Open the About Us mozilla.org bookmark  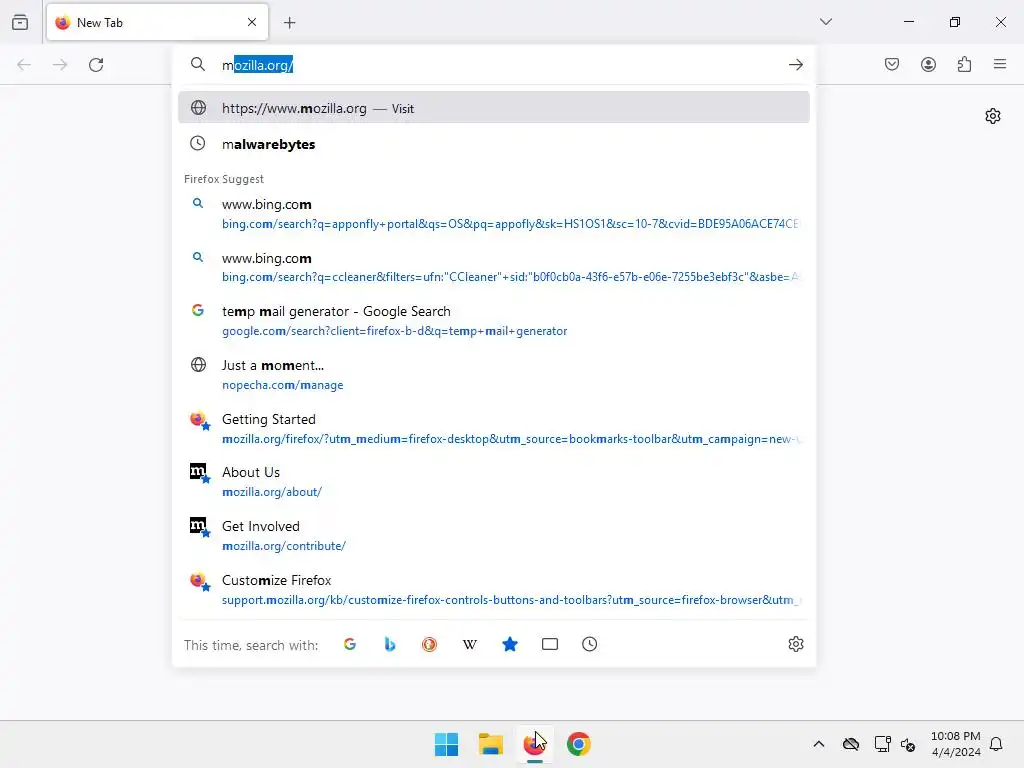point(494,481)
